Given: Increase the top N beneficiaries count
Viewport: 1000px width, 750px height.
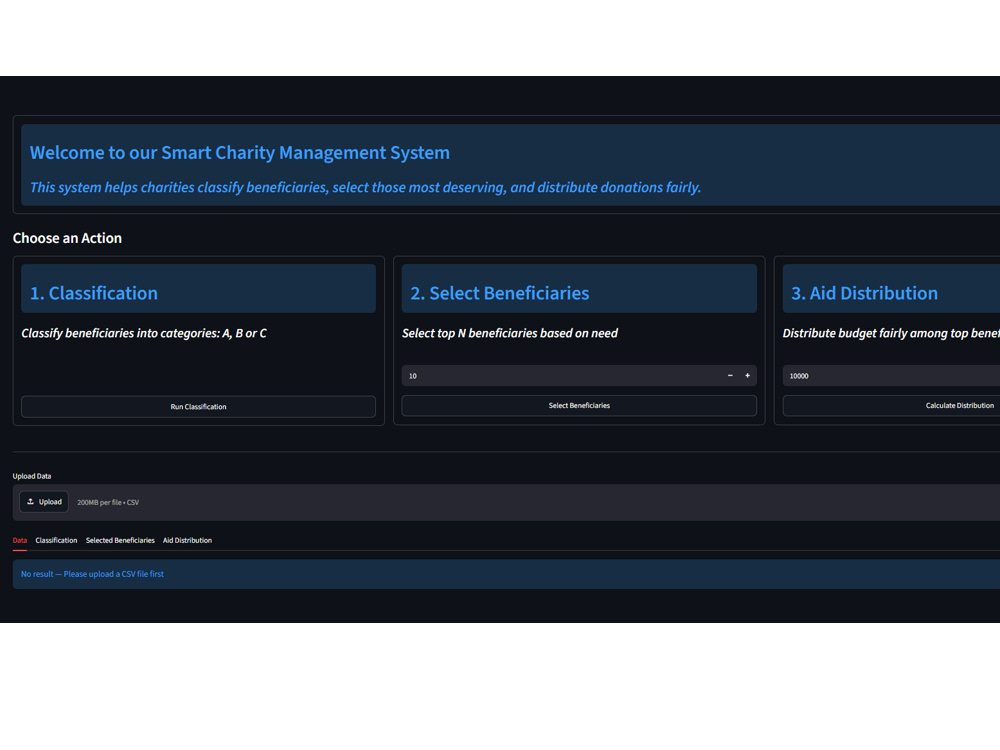Looking at the screenshot, I should 747,376.
